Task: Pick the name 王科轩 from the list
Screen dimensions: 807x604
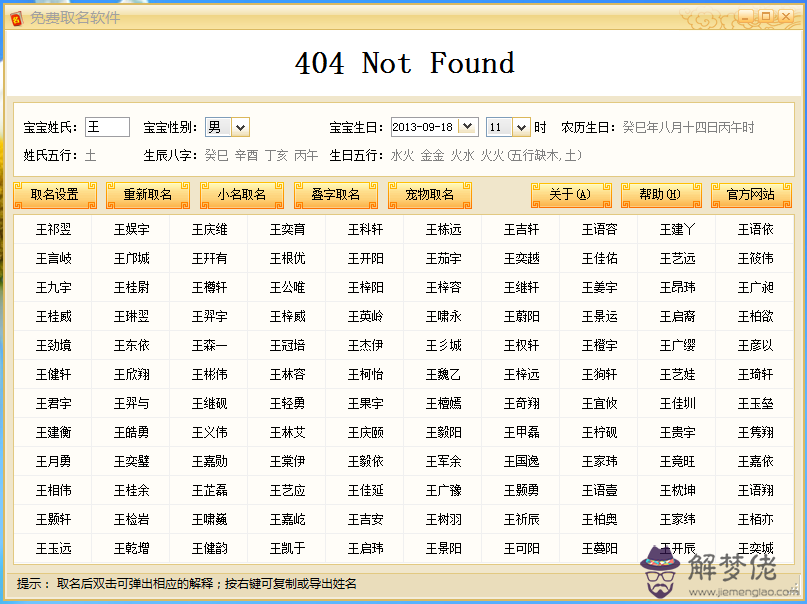Action: 365,230
